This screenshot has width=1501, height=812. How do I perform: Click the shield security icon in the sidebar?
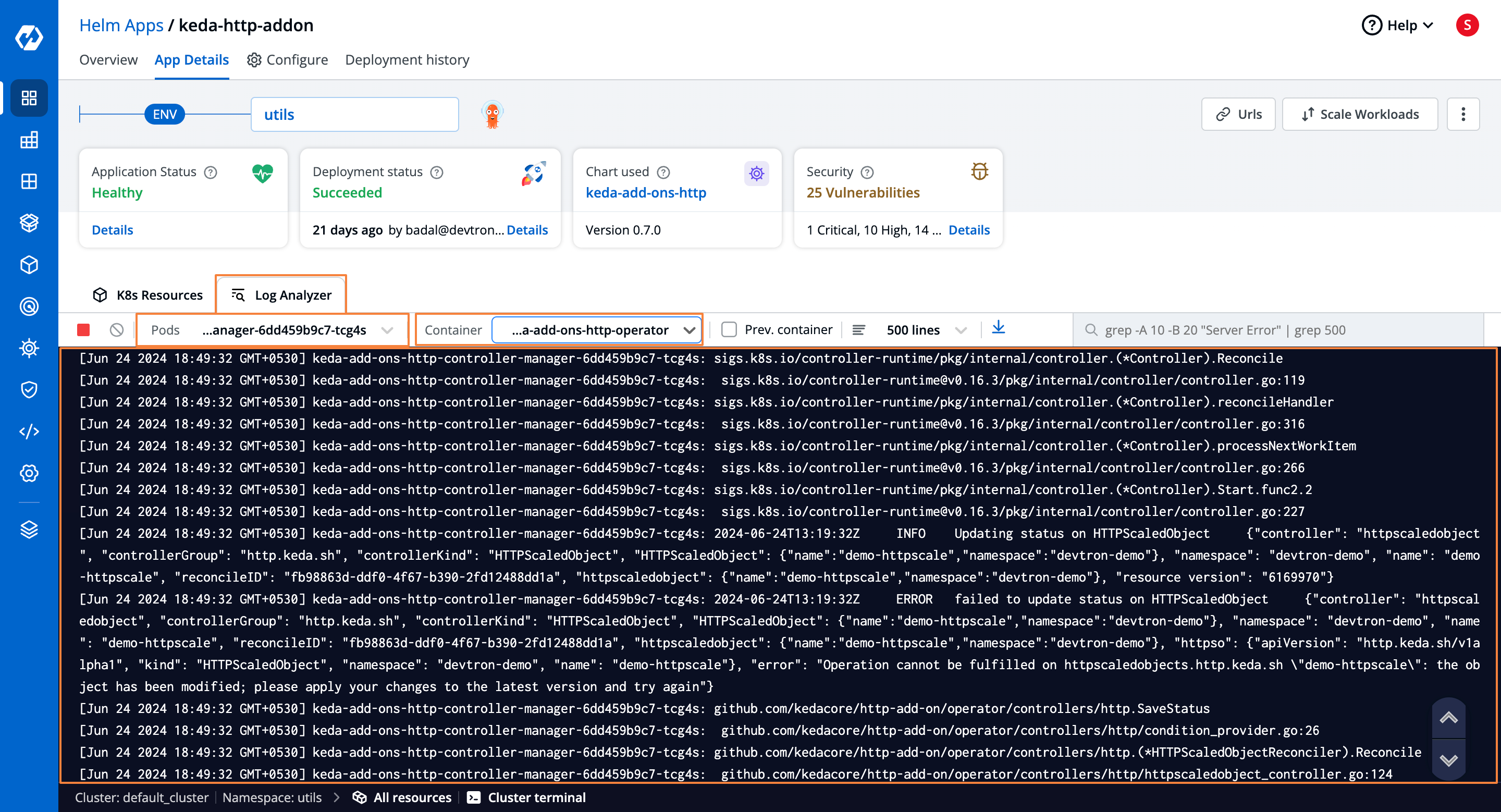[x=29, y=389]
